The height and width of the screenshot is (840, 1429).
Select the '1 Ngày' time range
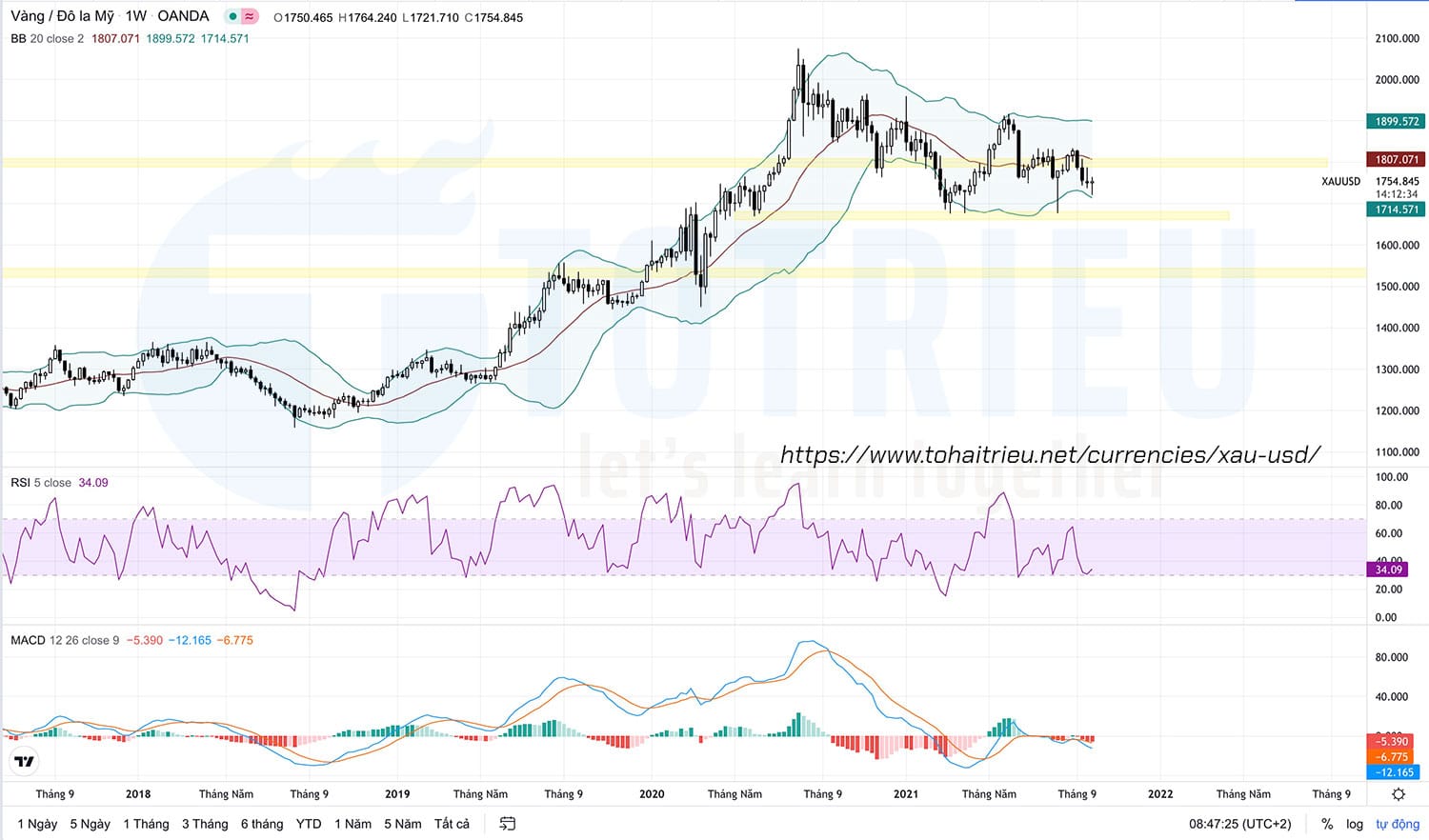click(x=37, y=824)
